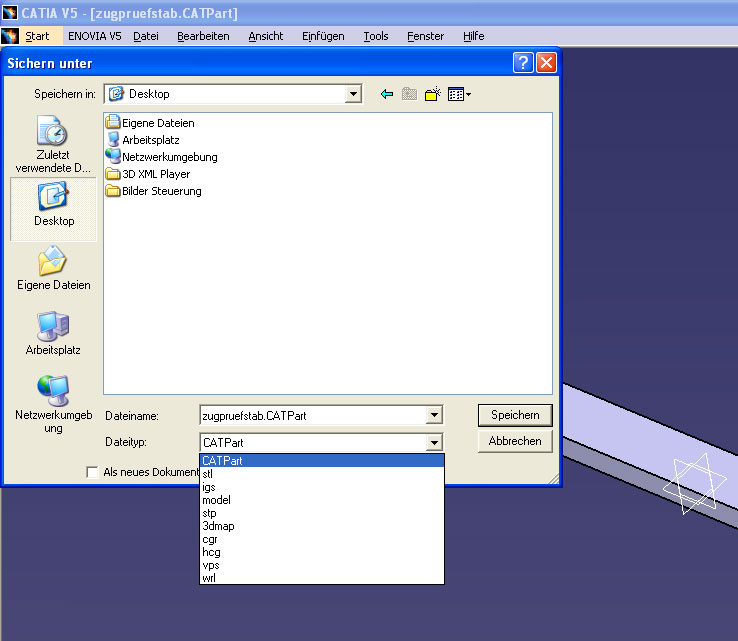738x641 pixels.
Task: Open the Einfügen menu
Action: 323,36
